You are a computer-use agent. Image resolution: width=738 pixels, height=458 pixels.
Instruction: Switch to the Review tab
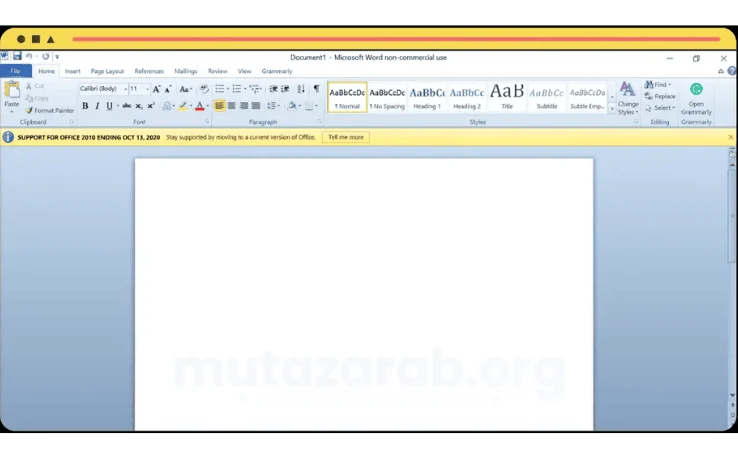(x=217, y=71)
